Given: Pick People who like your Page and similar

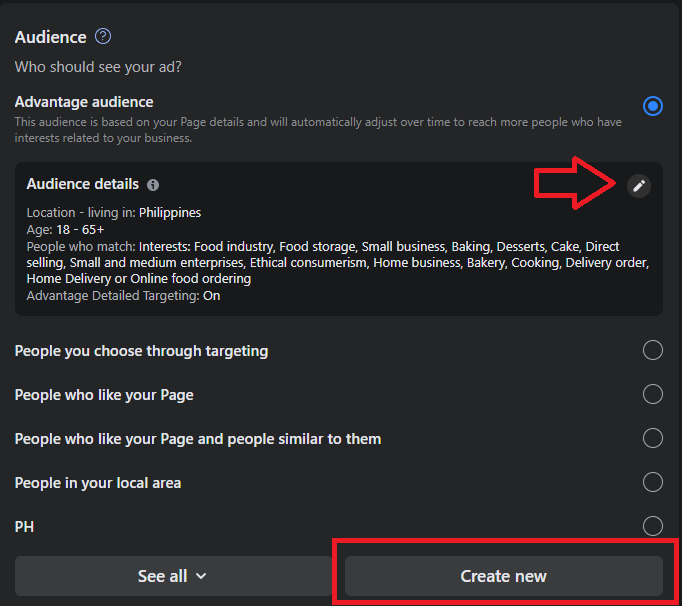Looking at the screenshot, I should pos(652,438).
